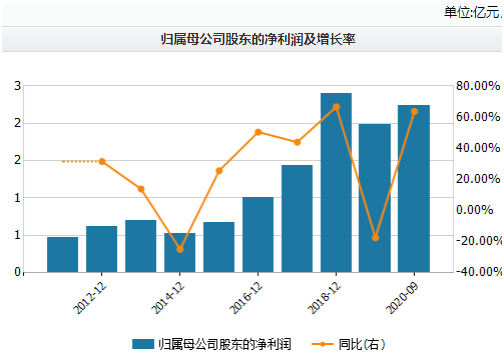Click the x-axis label 2020-09
The height and width of the screenshot is (360, 504).
click(x=402, y=298)
